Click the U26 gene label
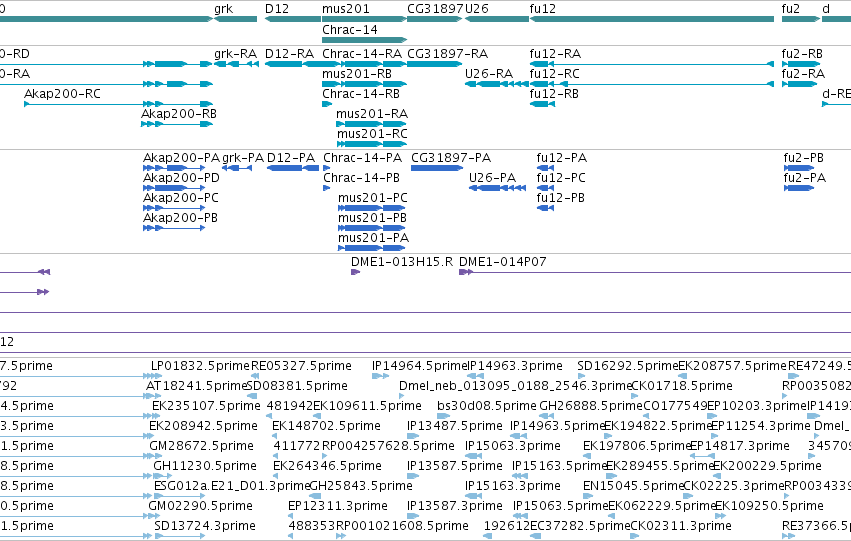 pyautogui.click(x=477, y=9)
